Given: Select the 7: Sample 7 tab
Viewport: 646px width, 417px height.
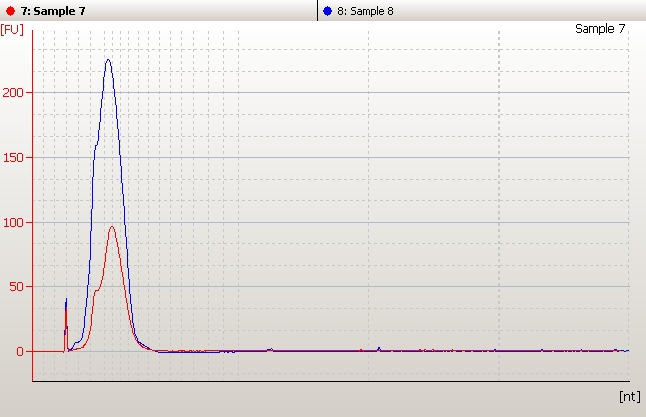Looking at the screenshot, I should [159, 11].
